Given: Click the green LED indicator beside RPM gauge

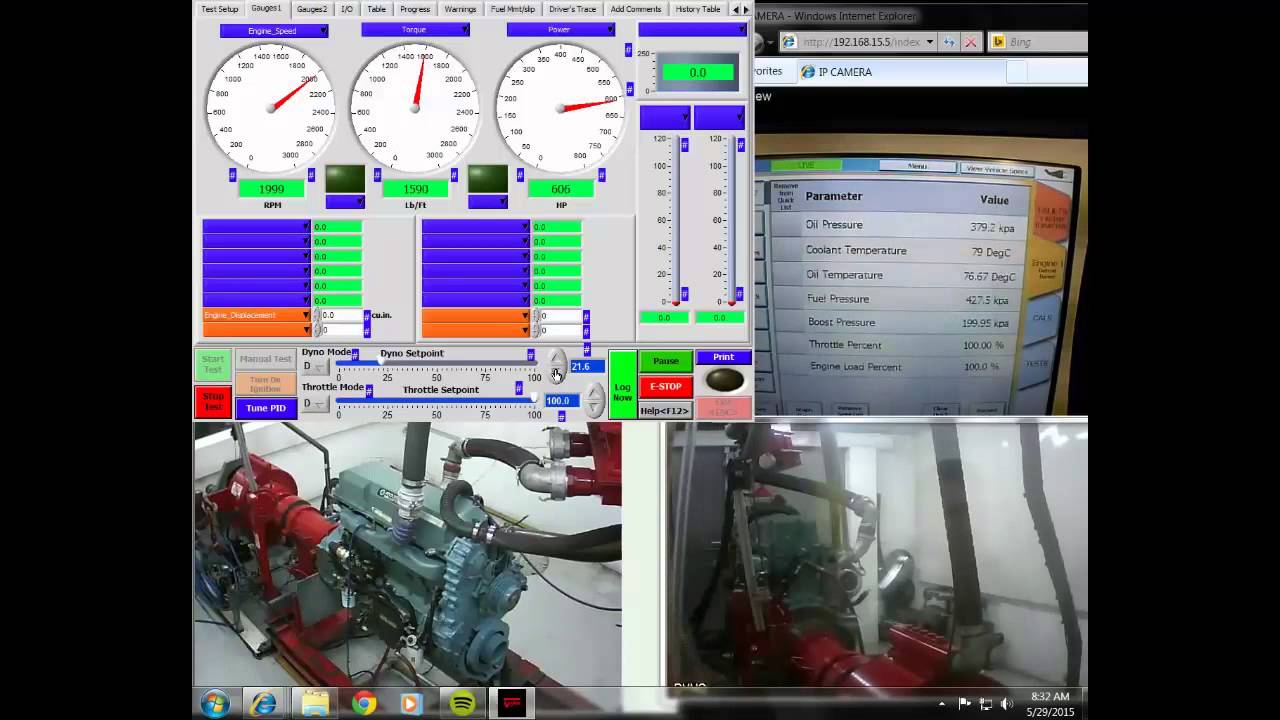Looking at the screenshot, I should (345, 179).
